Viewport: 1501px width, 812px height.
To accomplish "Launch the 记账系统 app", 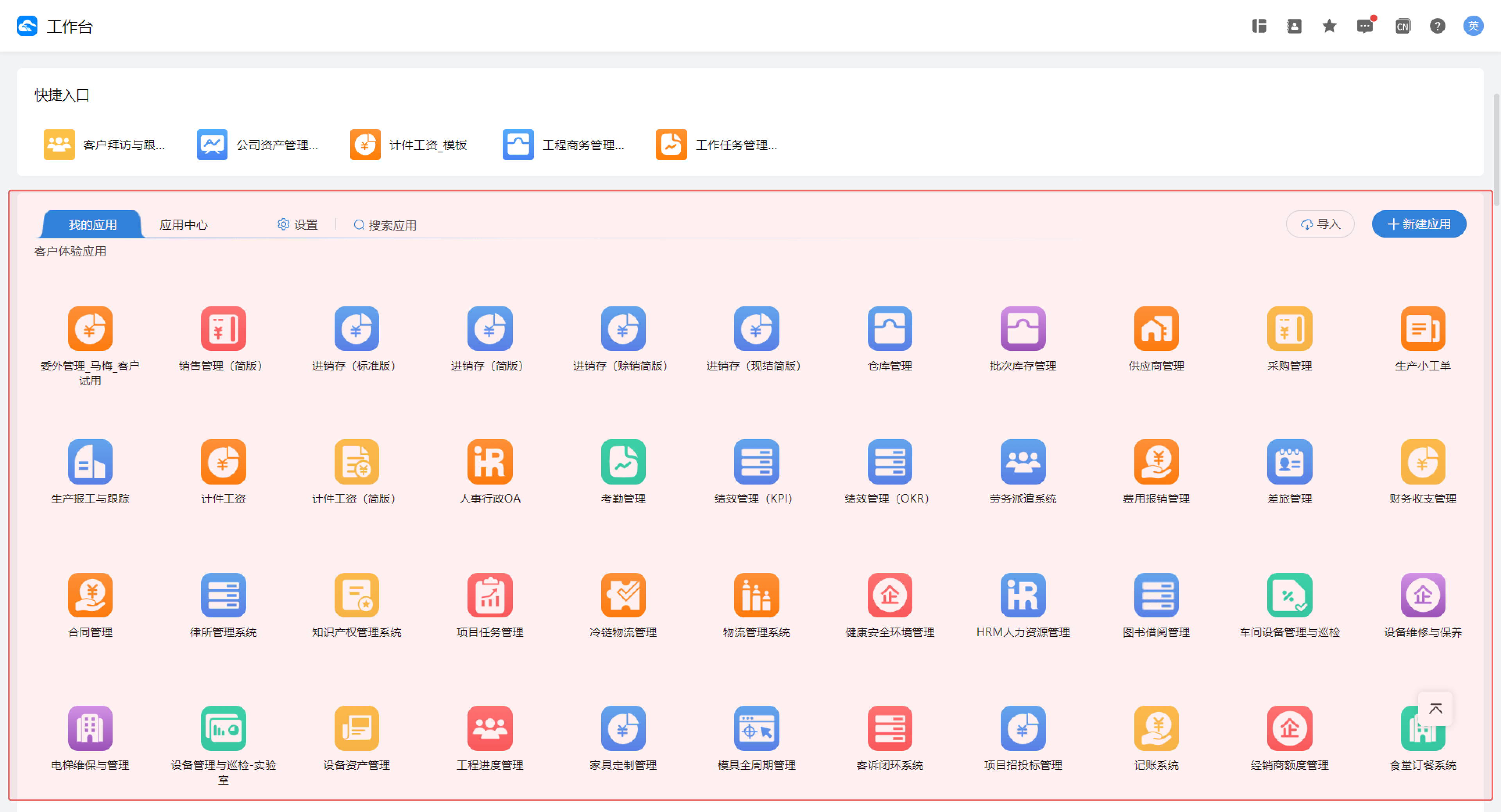I will pos(1156,728).
